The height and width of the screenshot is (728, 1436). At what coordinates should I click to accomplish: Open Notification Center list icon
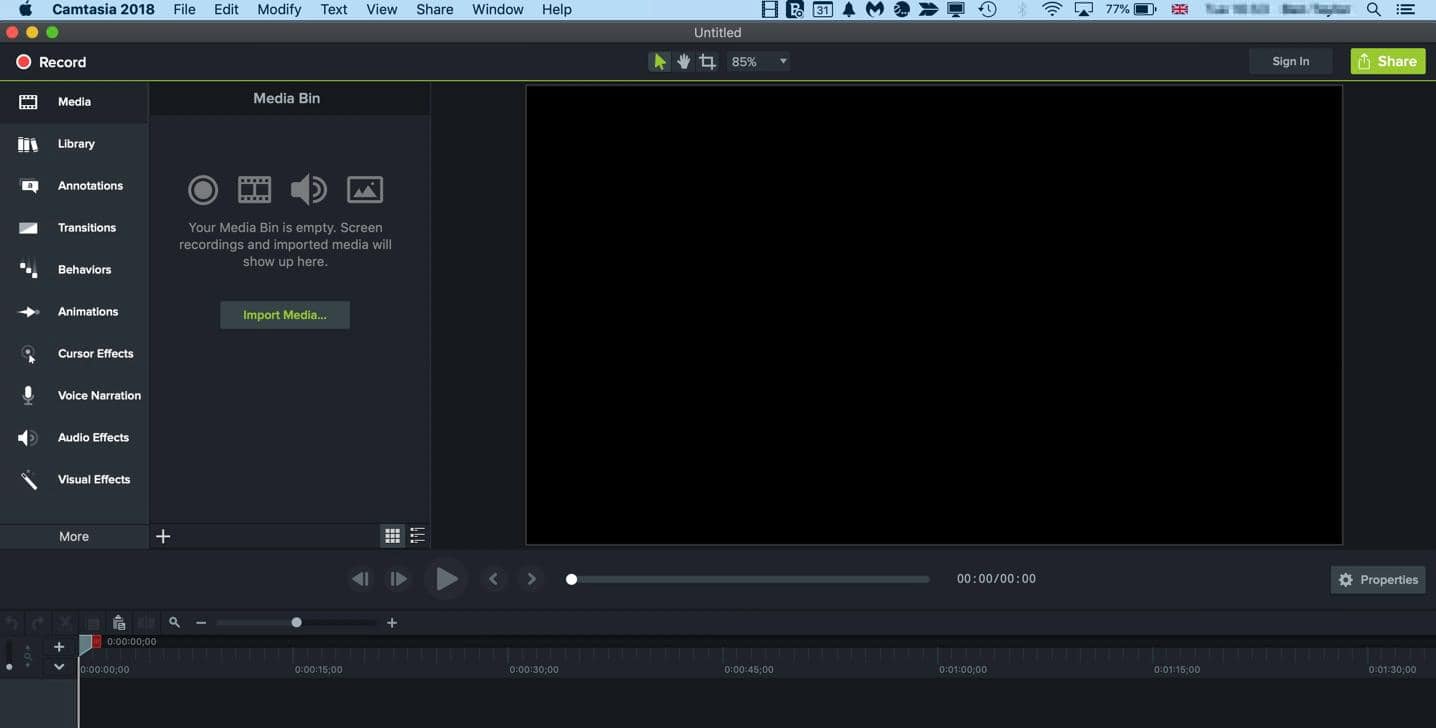pyautogui.click(x=1406, y=9)
